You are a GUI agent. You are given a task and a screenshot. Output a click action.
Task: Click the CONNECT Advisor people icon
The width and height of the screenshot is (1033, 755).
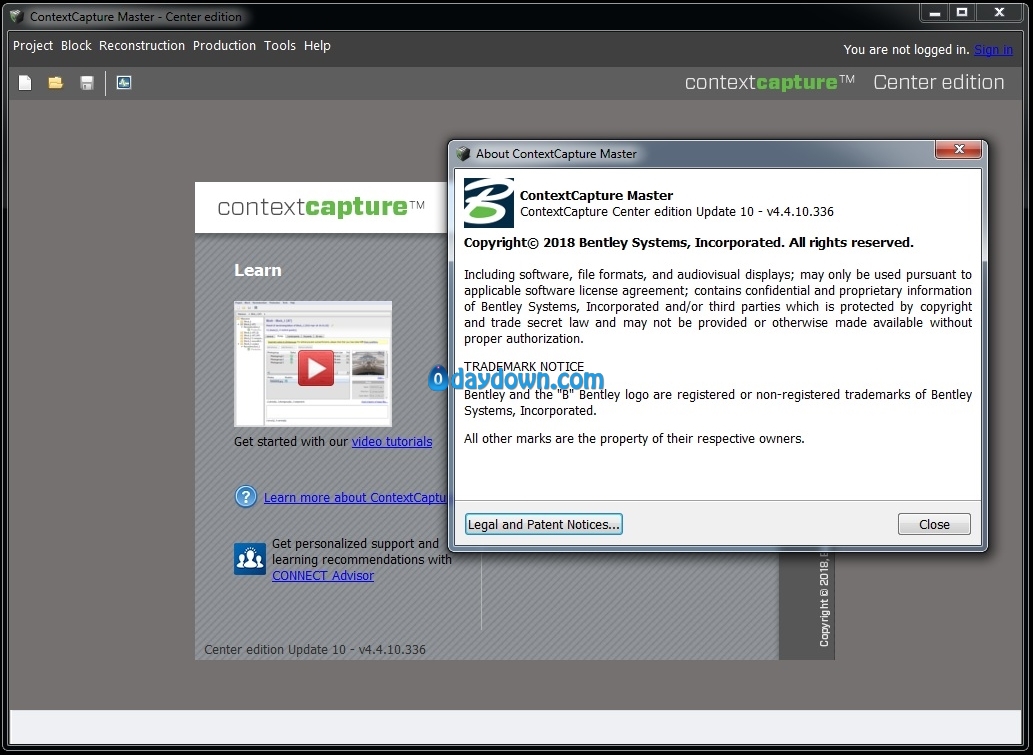click(x=250, y=559)
